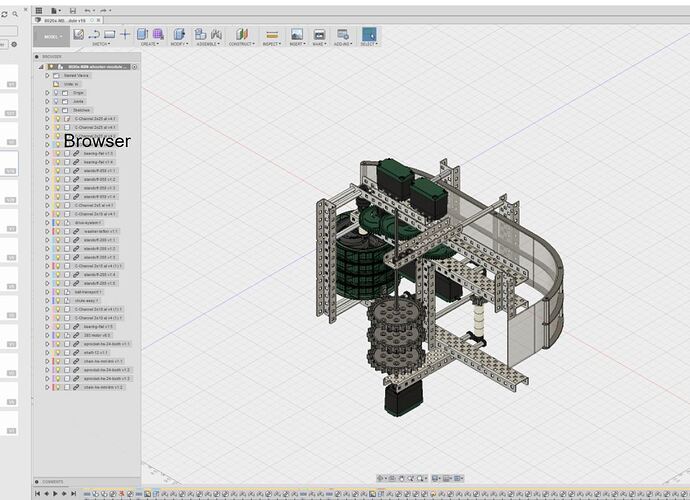Select the Make 3D Print icon

coord(319,34)
